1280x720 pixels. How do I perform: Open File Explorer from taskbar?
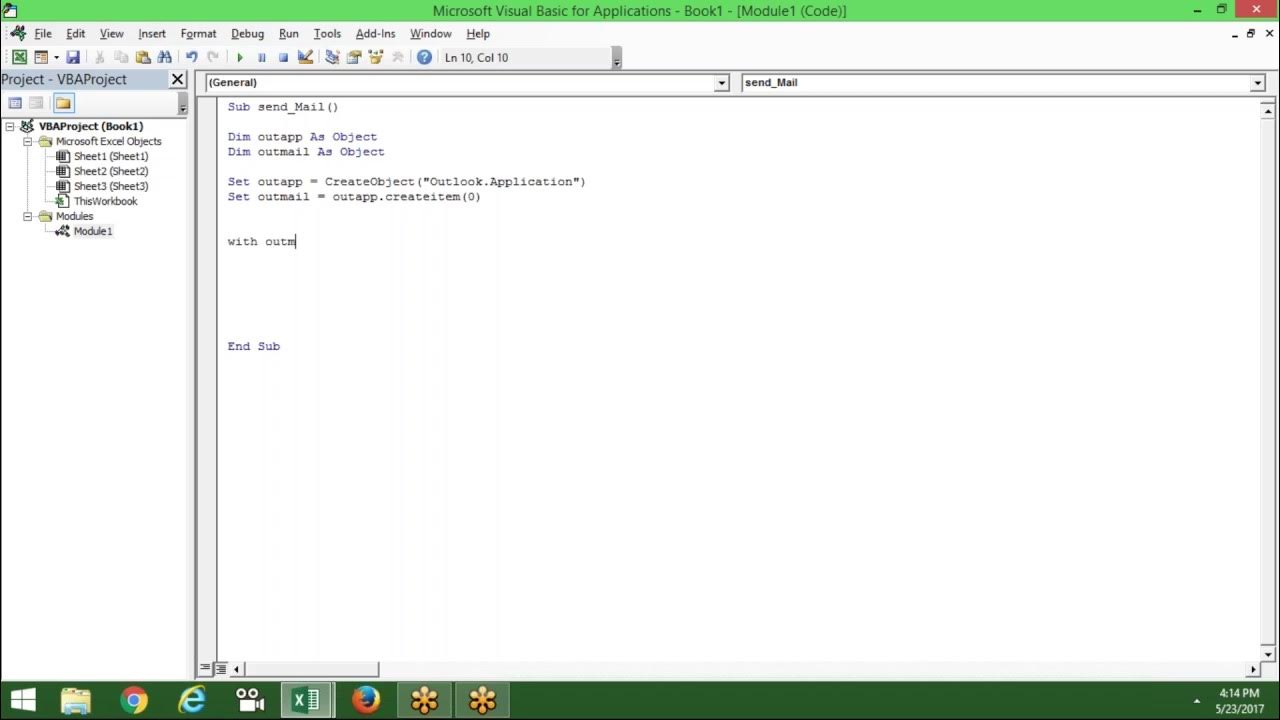click(x=76, y=700)
